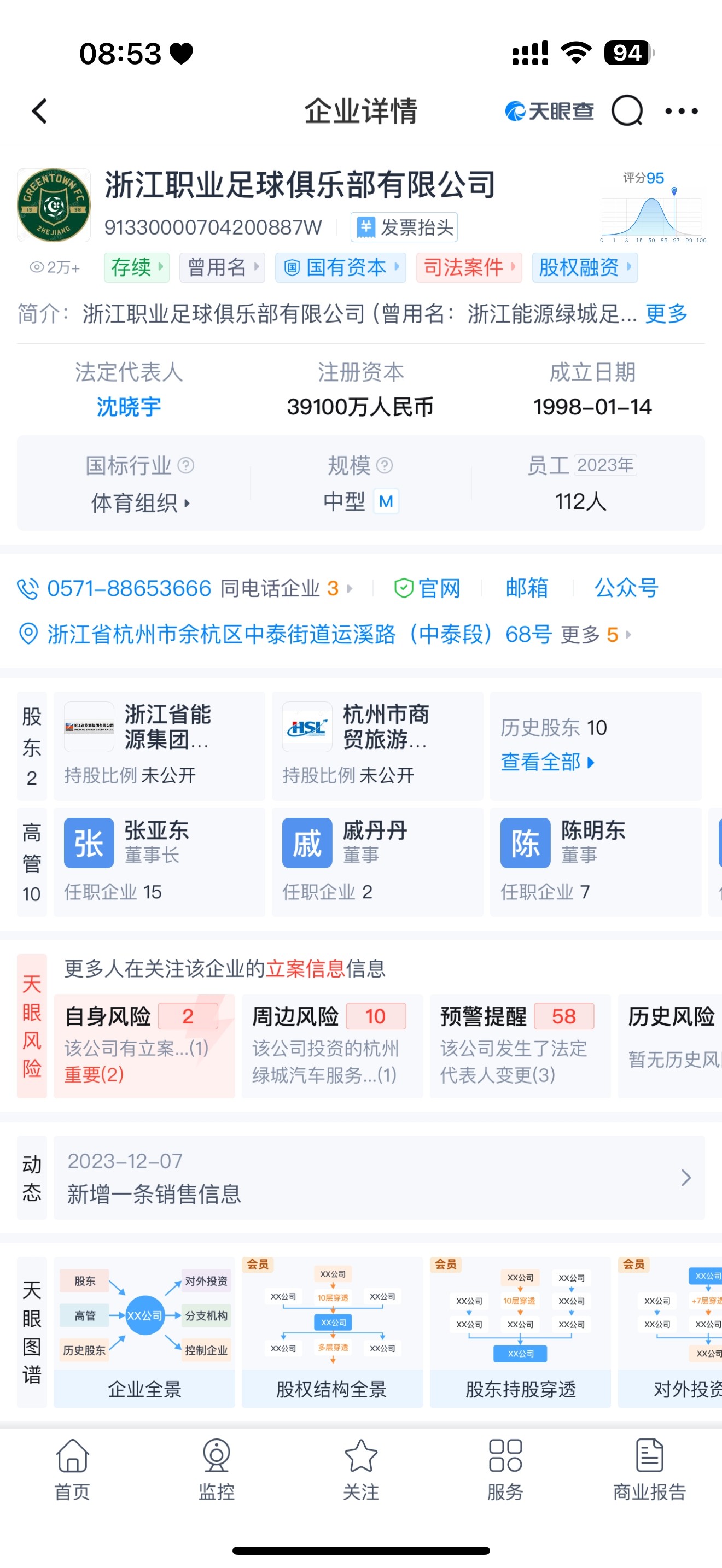Switch to the 监控 monitor tab
Viewport: 722px width, 1568px height.
click(x=216, y=1470)
